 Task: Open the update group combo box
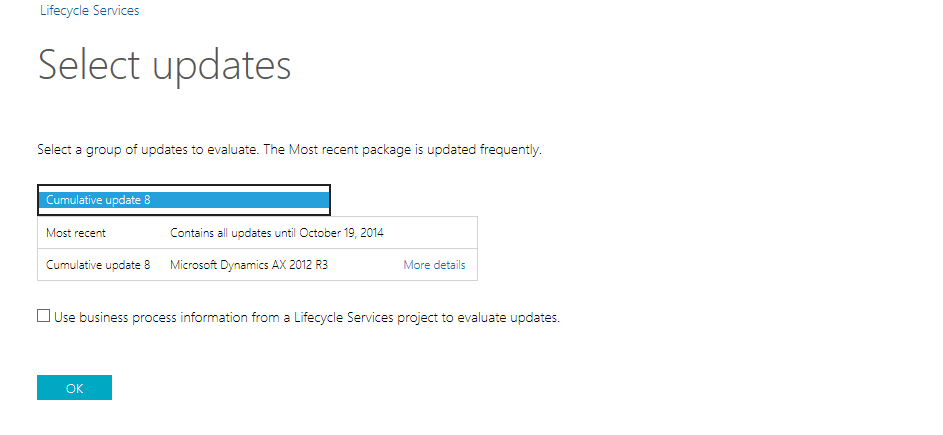183,200
